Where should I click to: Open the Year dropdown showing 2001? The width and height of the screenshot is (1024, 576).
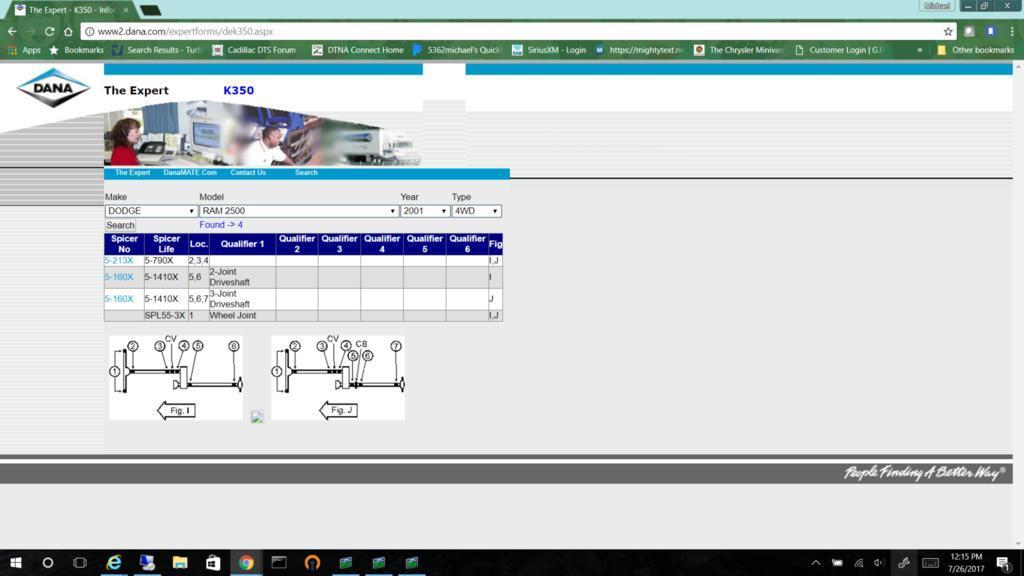[425, 211]
